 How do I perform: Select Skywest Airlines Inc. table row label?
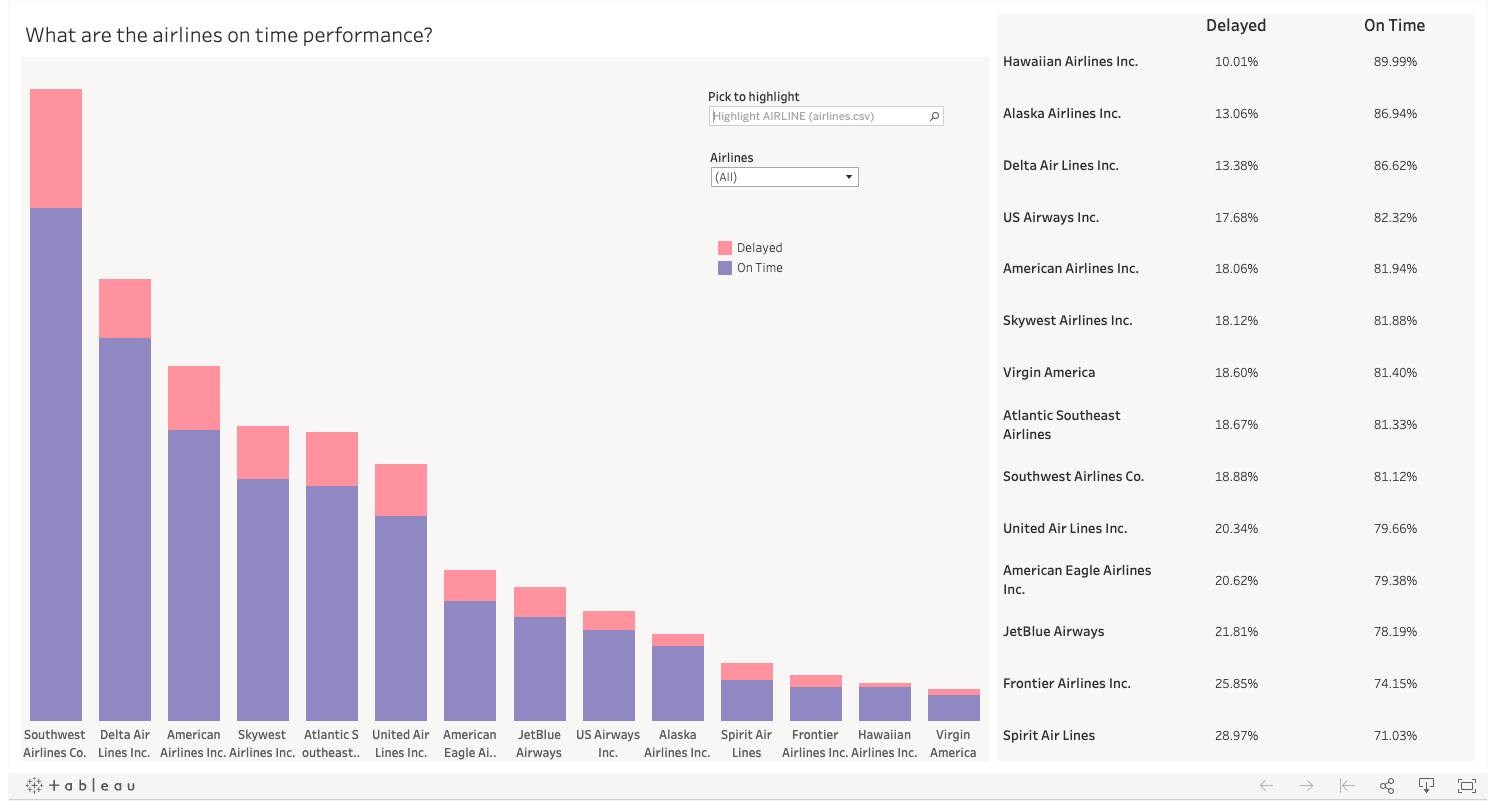(1068, 321)
